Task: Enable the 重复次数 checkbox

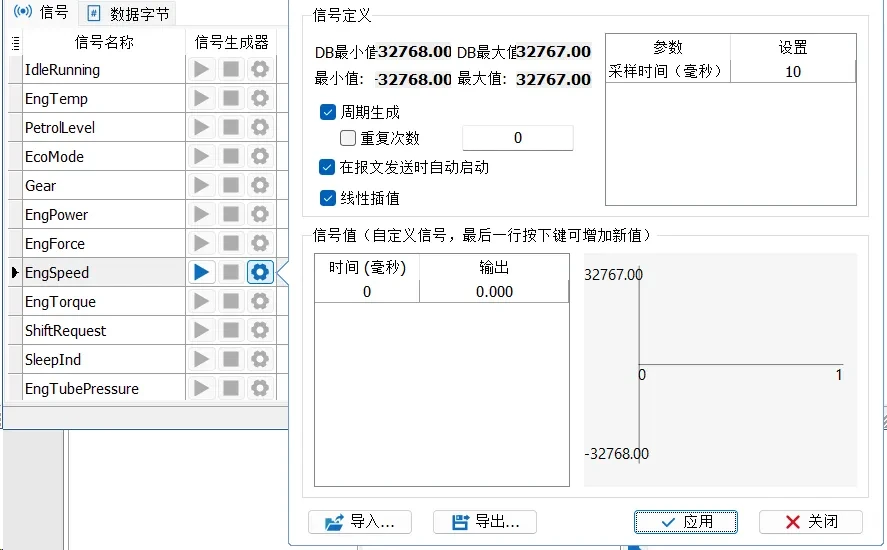Action: point(348,138)
